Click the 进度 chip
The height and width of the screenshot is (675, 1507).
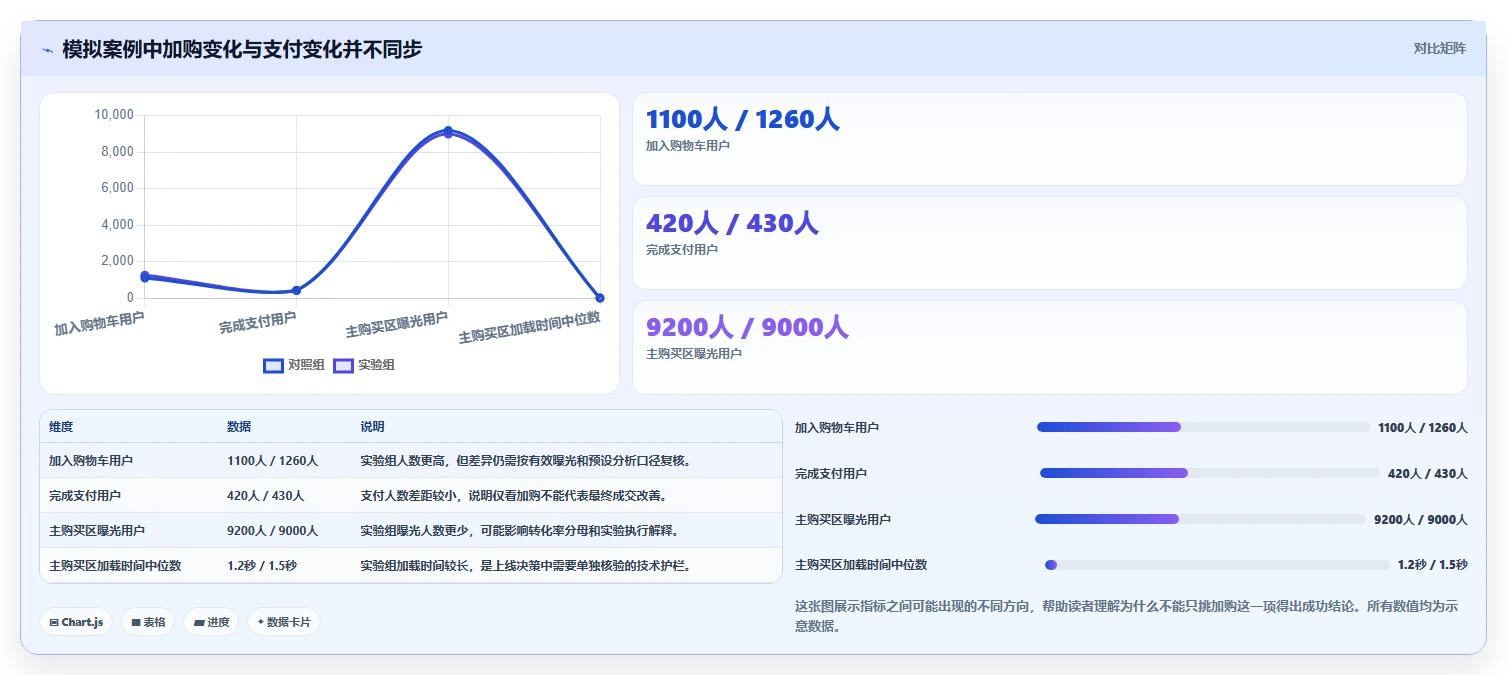[211, 622]
